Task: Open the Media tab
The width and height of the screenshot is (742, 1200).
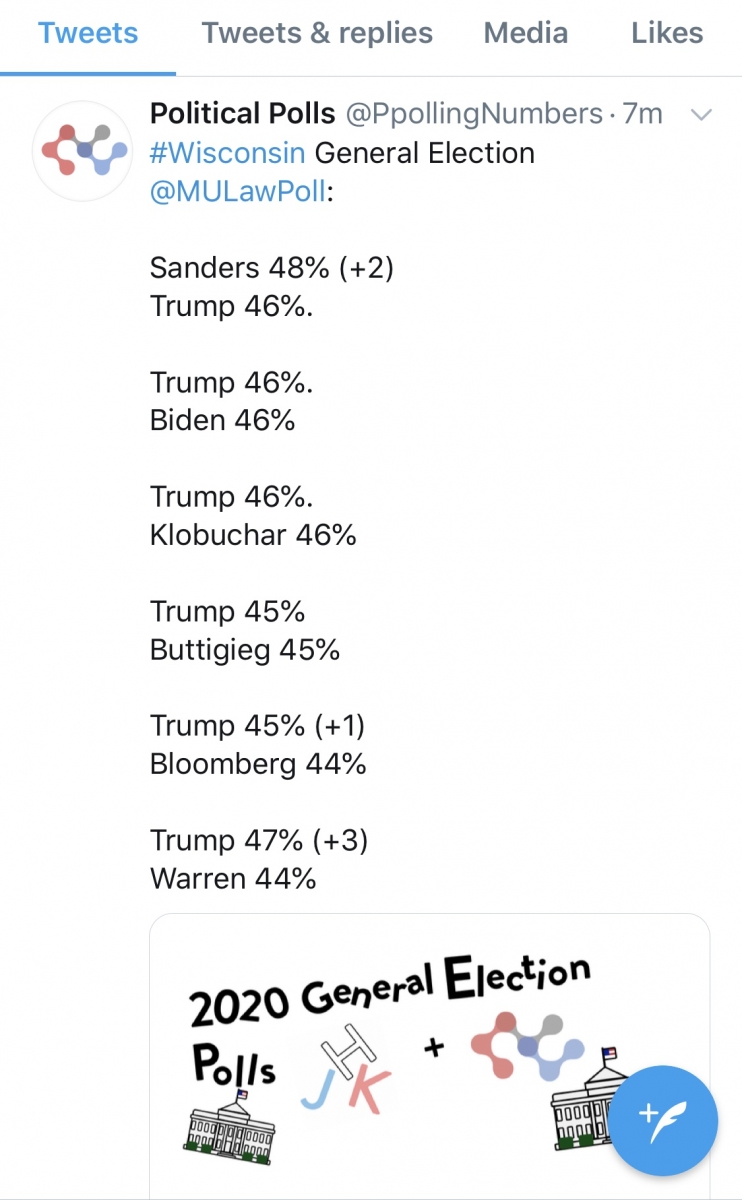Action: tap(526, 33)
